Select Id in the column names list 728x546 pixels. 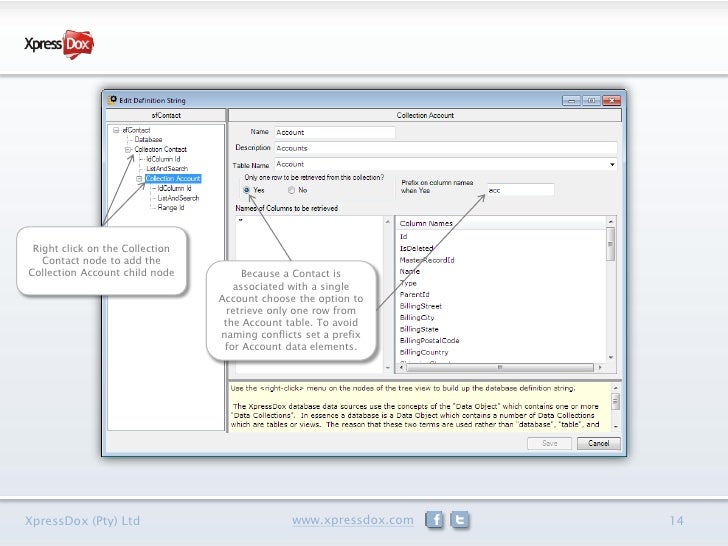[403, 237]
